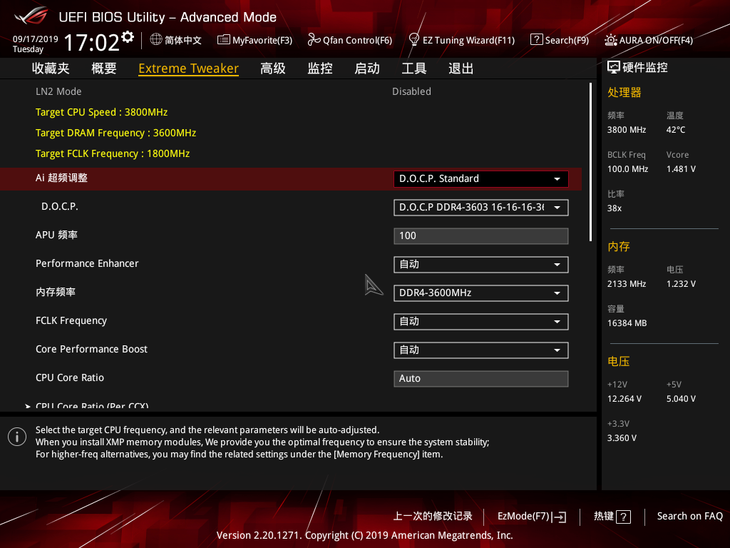This screenshot has width=730, height=548.
Task: Open the 监控 tab
Action: coord(320,68)
